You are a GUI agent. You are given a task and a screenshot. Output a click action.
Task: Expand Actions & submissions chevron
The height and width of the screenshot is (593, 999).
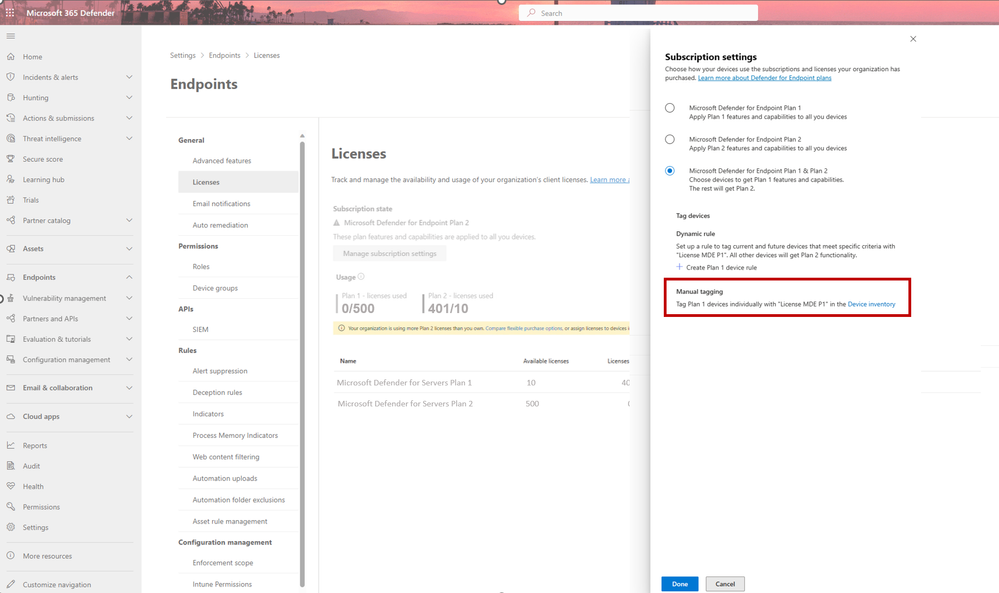coord(129,118)
